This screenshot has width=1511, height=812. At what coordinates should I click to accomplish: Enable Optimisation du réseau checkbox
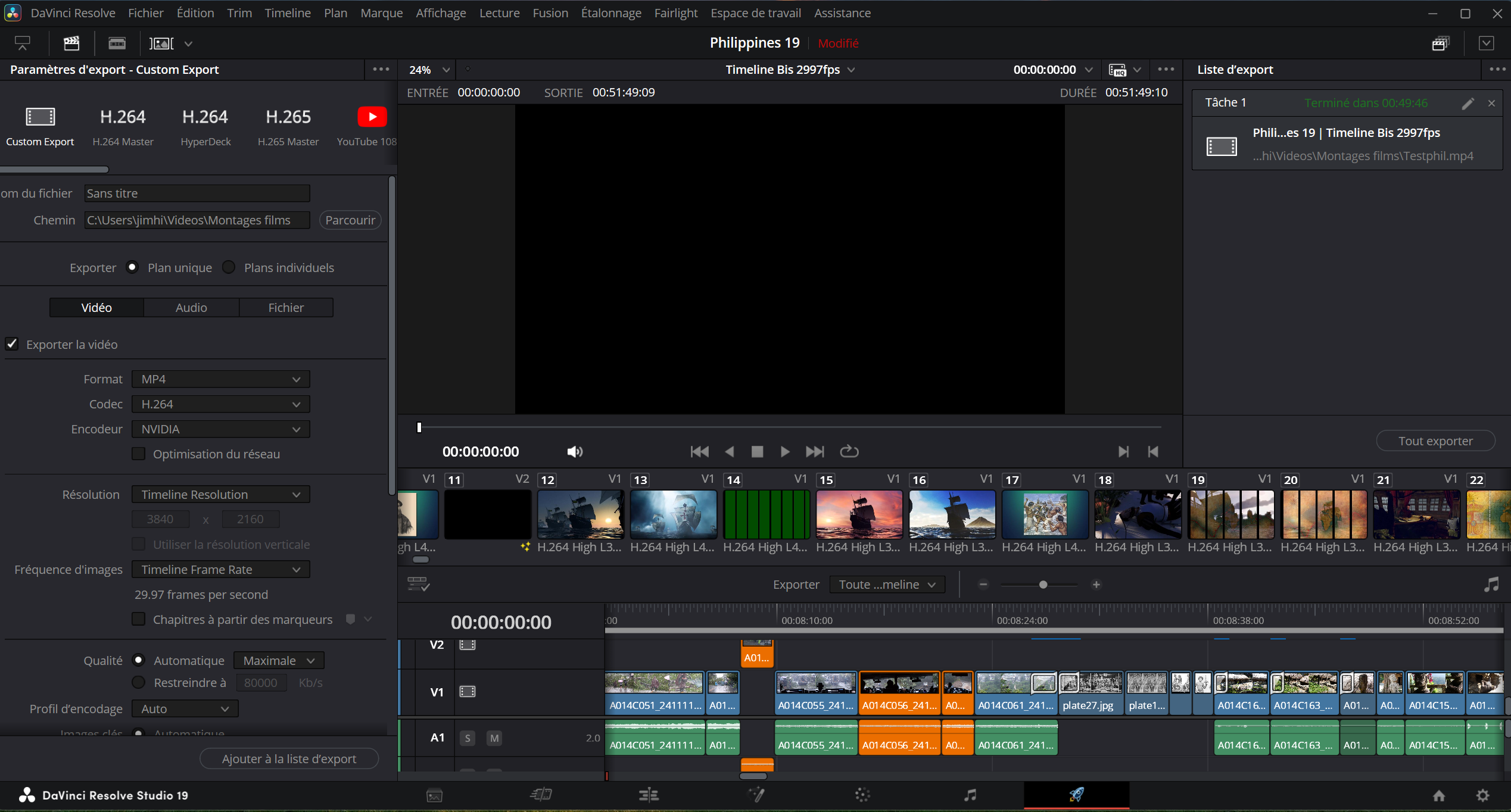(x=138, y=454)
